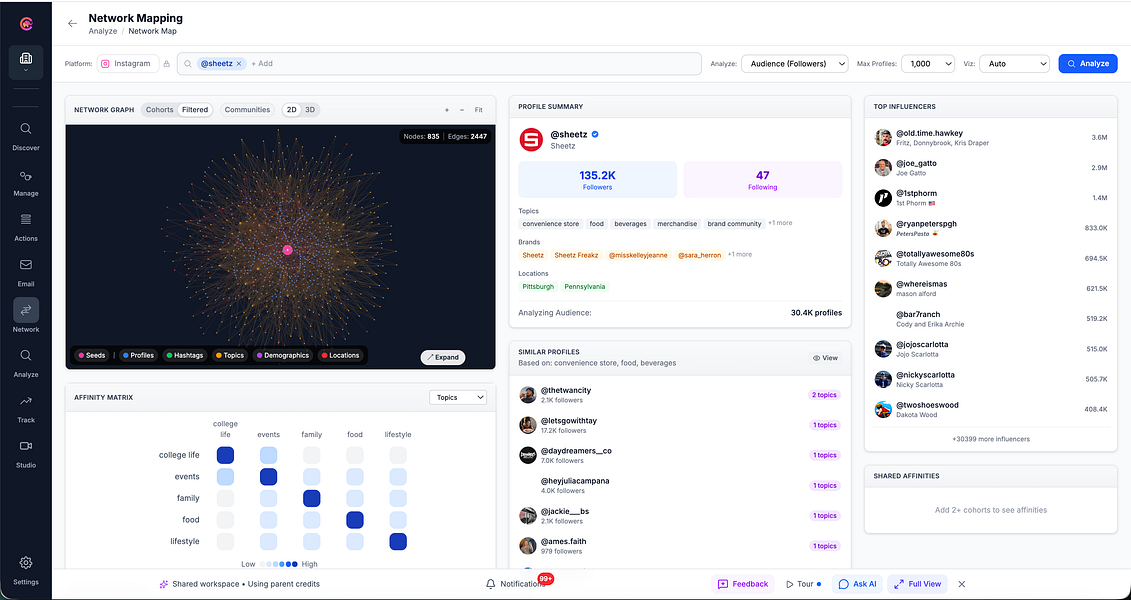Go back using the arrow icon
Viewport: 1131px width, 600px height.
[72, 24]
